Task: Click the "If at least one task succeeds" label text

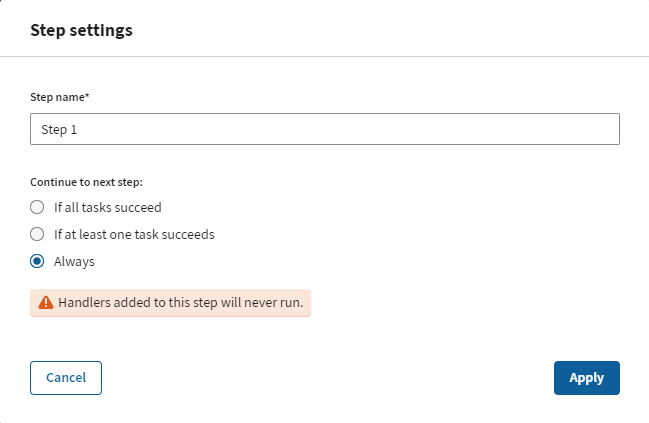Action: coord(134,234)
